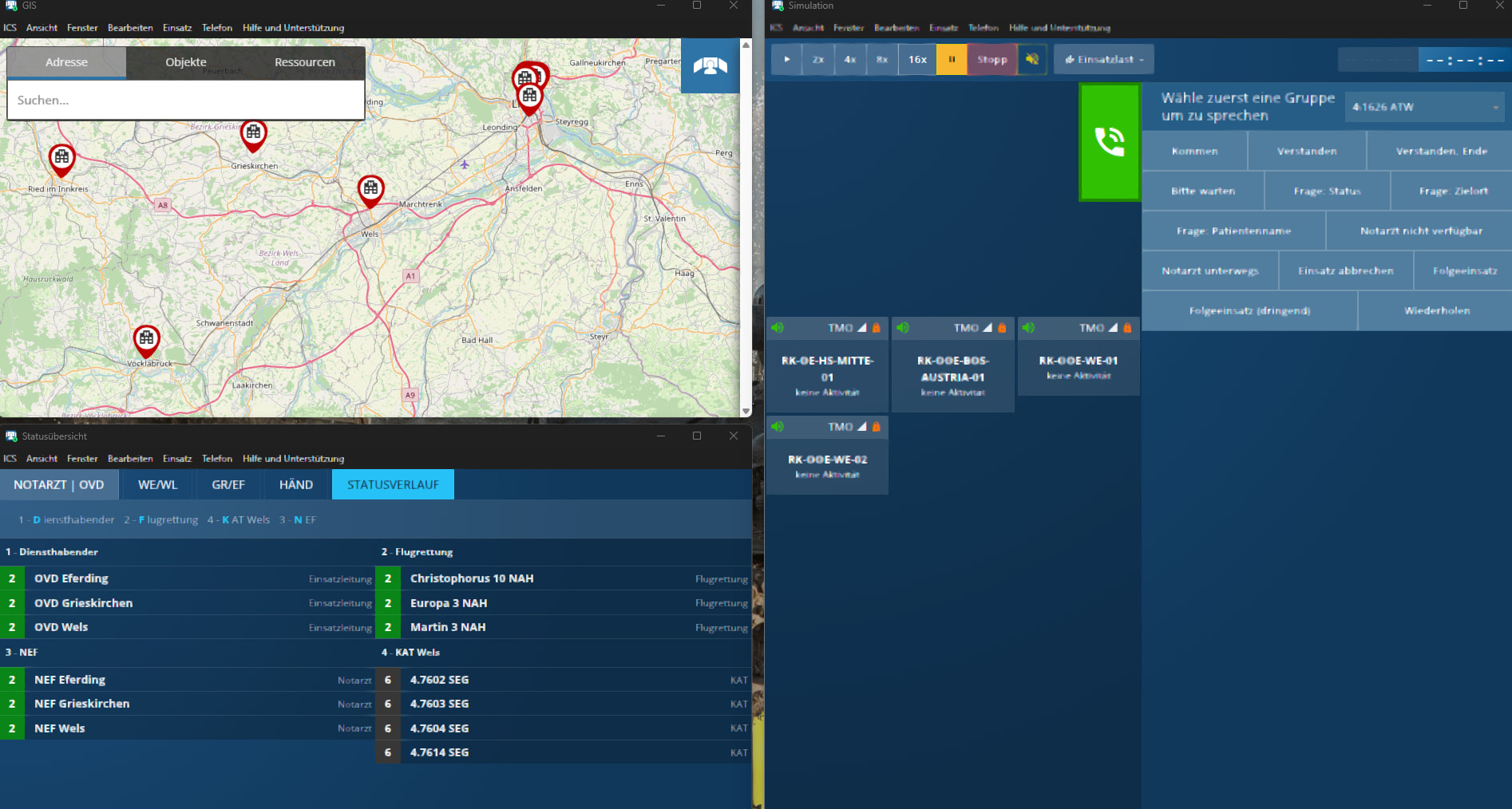Click the map marker near Ried im Innkreis

pos(61,158)
